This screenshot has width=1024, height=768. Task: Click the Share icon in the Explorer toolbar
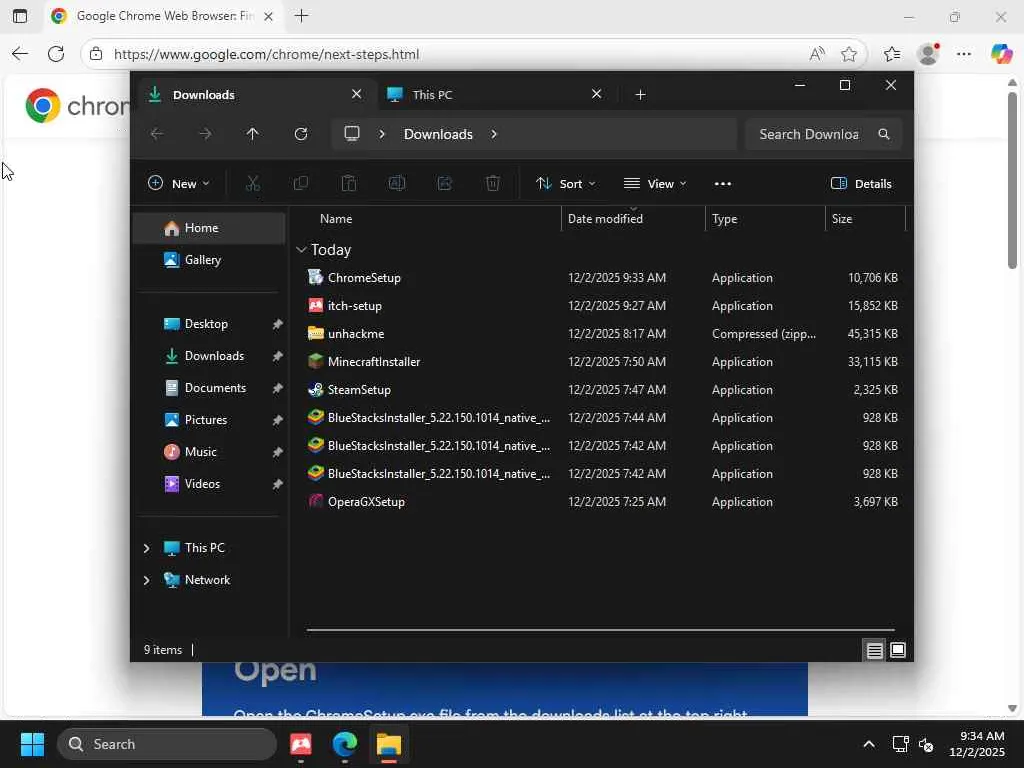coord(445,184)
